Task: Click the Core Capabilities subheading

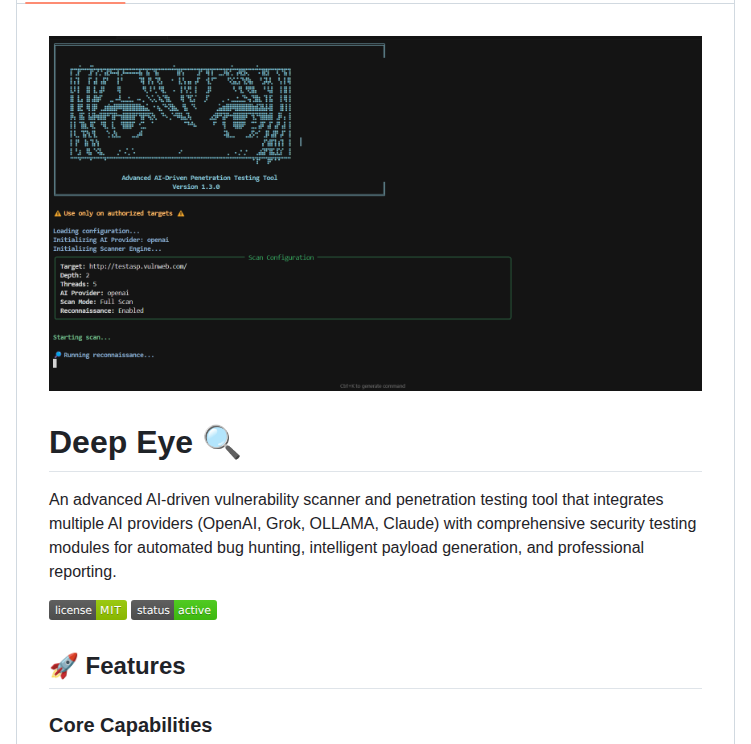Action: 130,725
